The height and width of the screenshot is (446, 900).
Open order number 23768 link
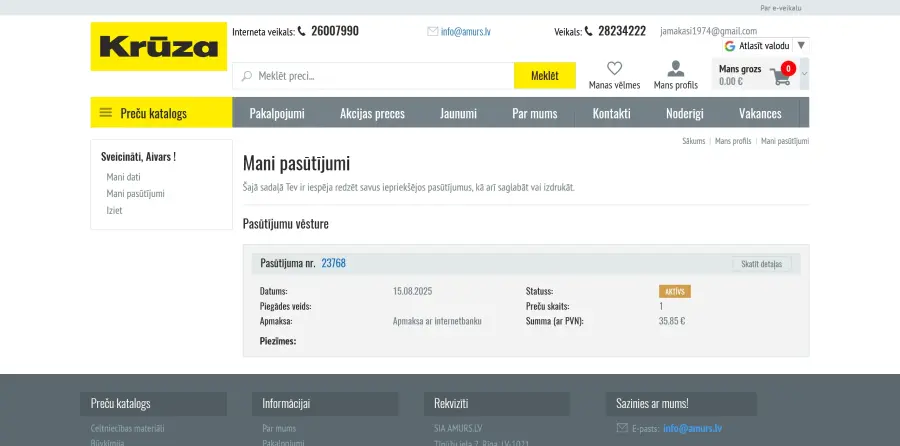[333, 263]
